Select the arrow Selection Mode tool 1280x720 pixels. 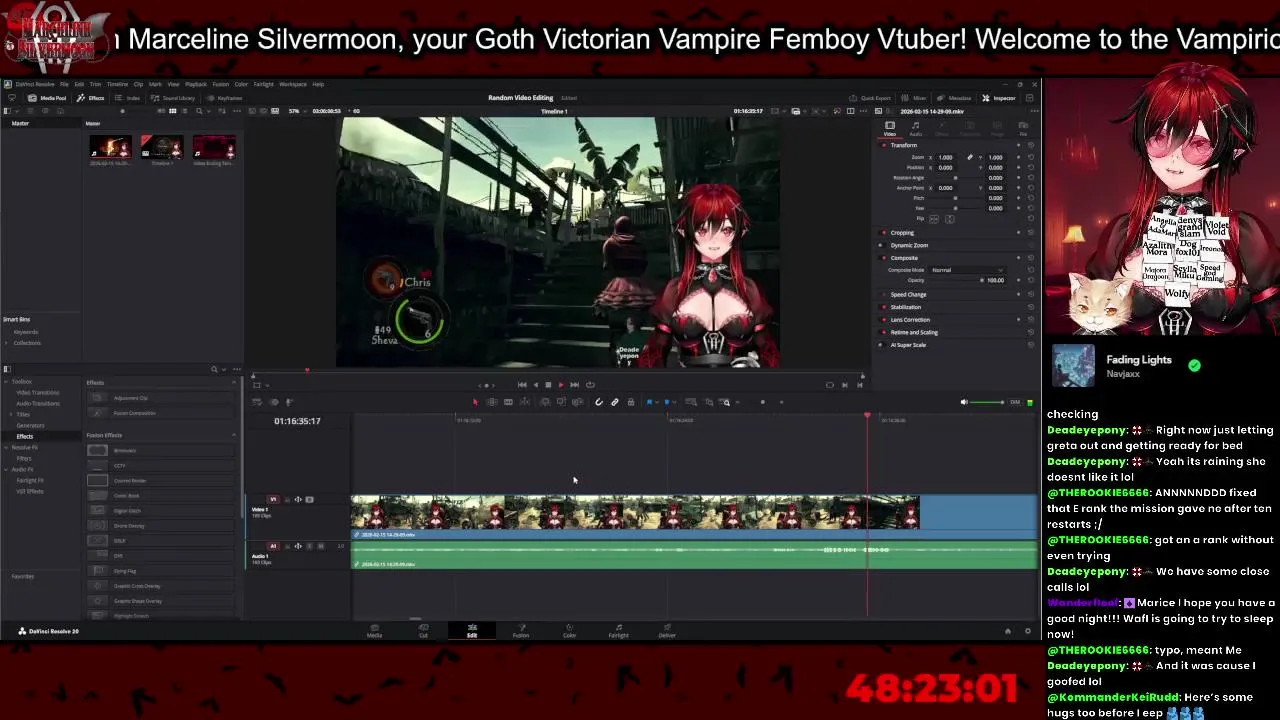point(476,402)
